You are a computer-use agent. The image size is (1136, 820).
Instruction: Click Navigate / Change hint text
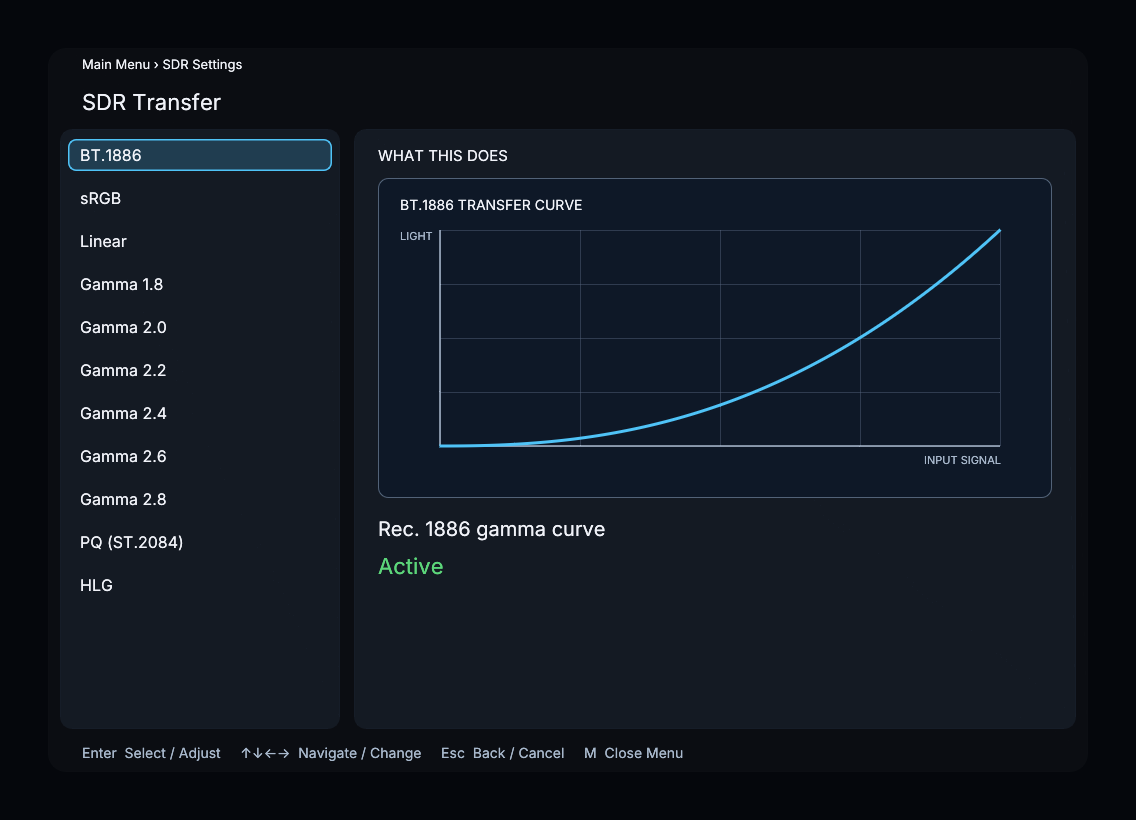[x=359, y=753]
